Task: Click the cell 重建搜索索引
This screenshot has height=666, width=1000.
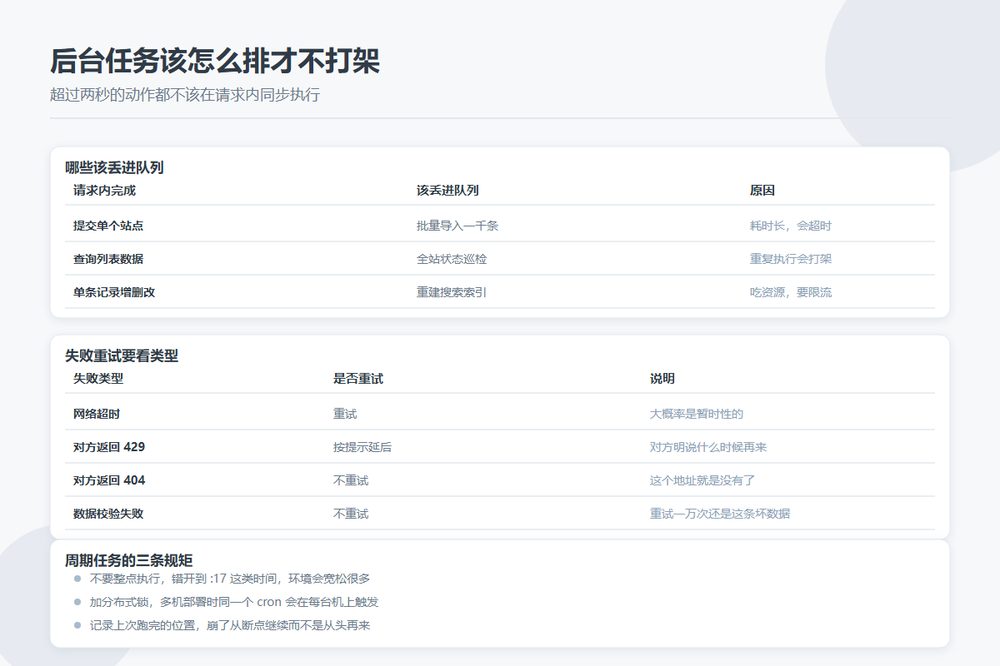Action: [452, 292]
